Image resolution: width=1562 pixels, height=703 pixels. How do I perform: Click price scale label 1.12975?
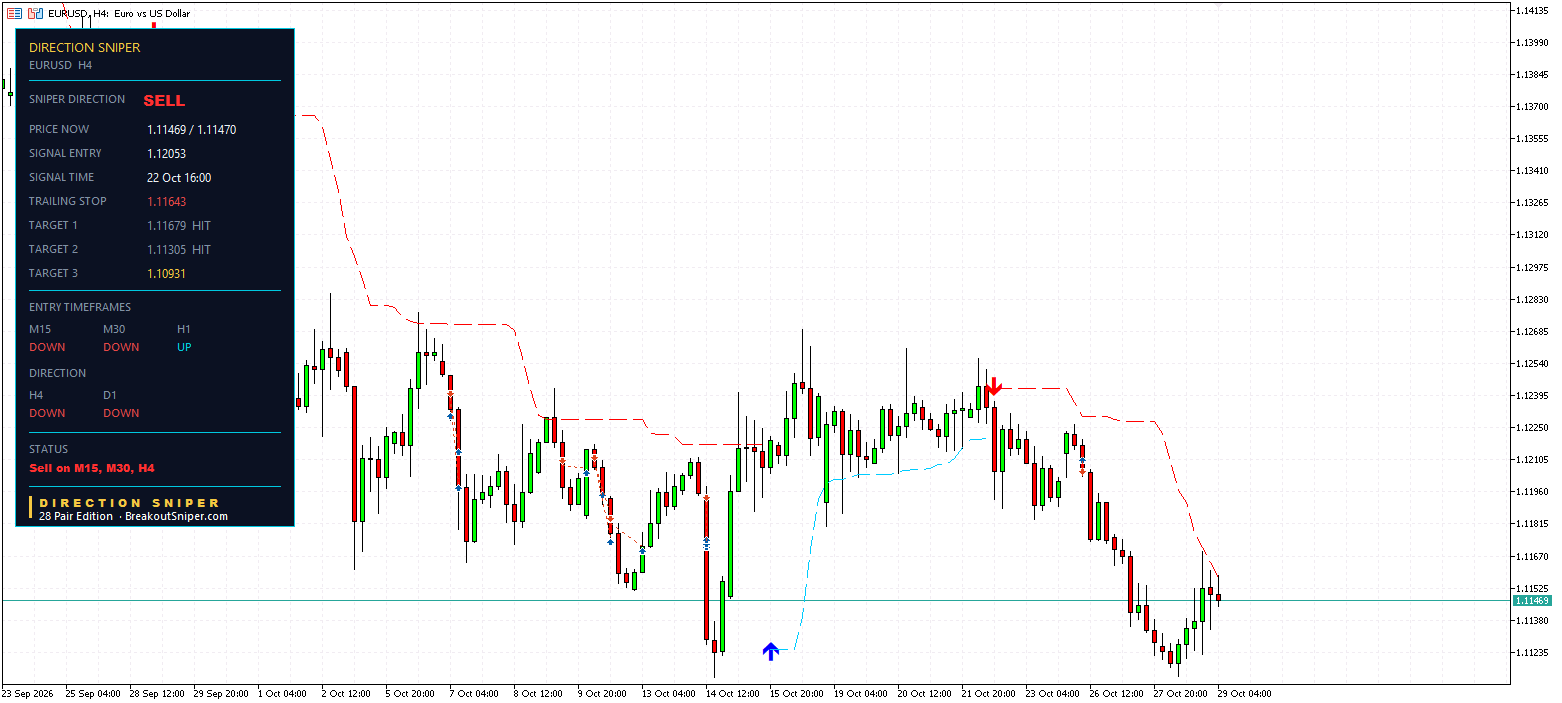1532,267
